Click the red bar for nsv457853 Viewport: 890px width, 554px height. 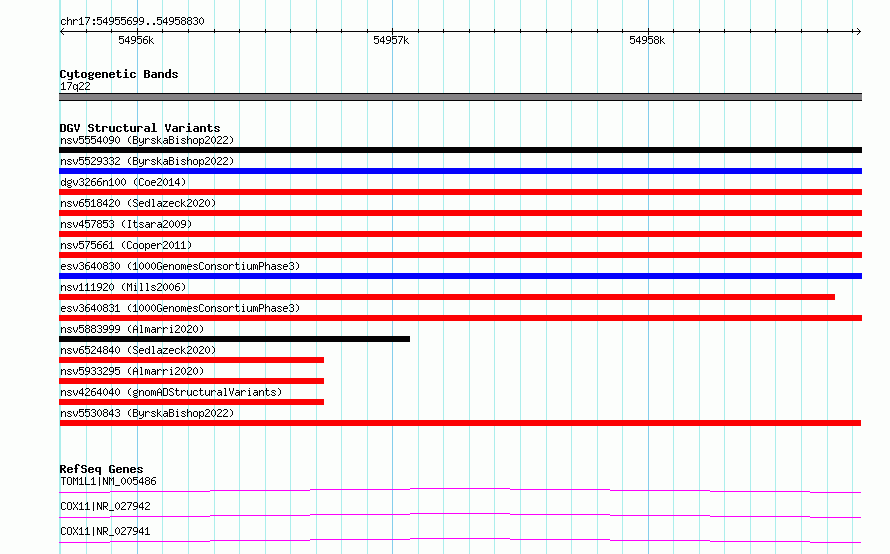[x=460, y=234]
